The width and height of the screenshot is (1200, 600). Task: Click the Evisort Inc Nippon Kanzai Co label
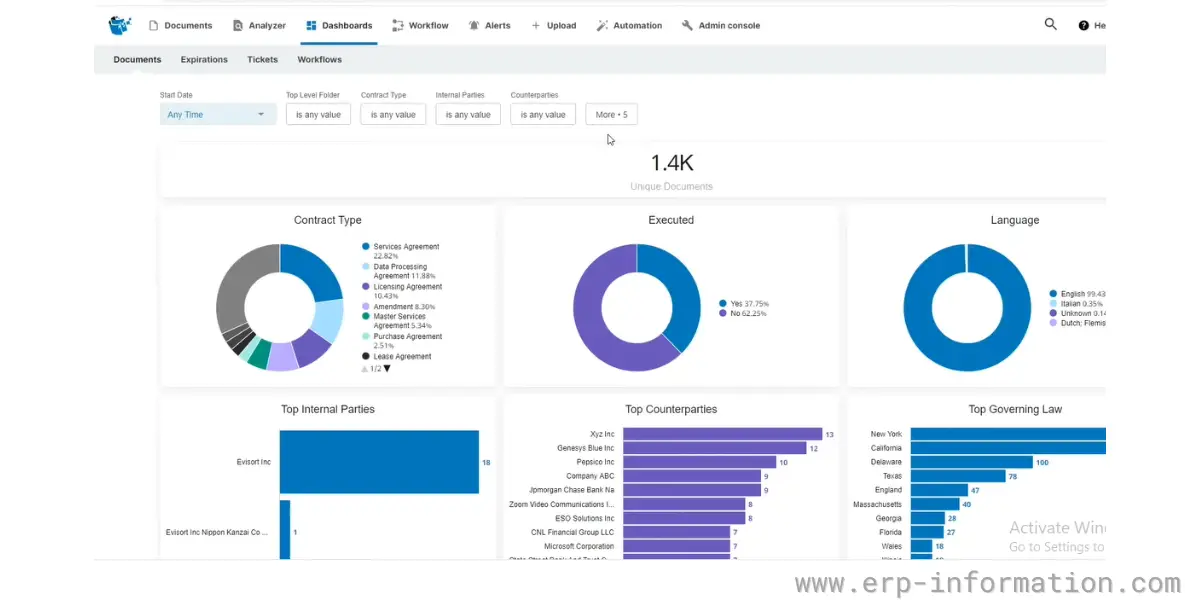pos(217,532)
